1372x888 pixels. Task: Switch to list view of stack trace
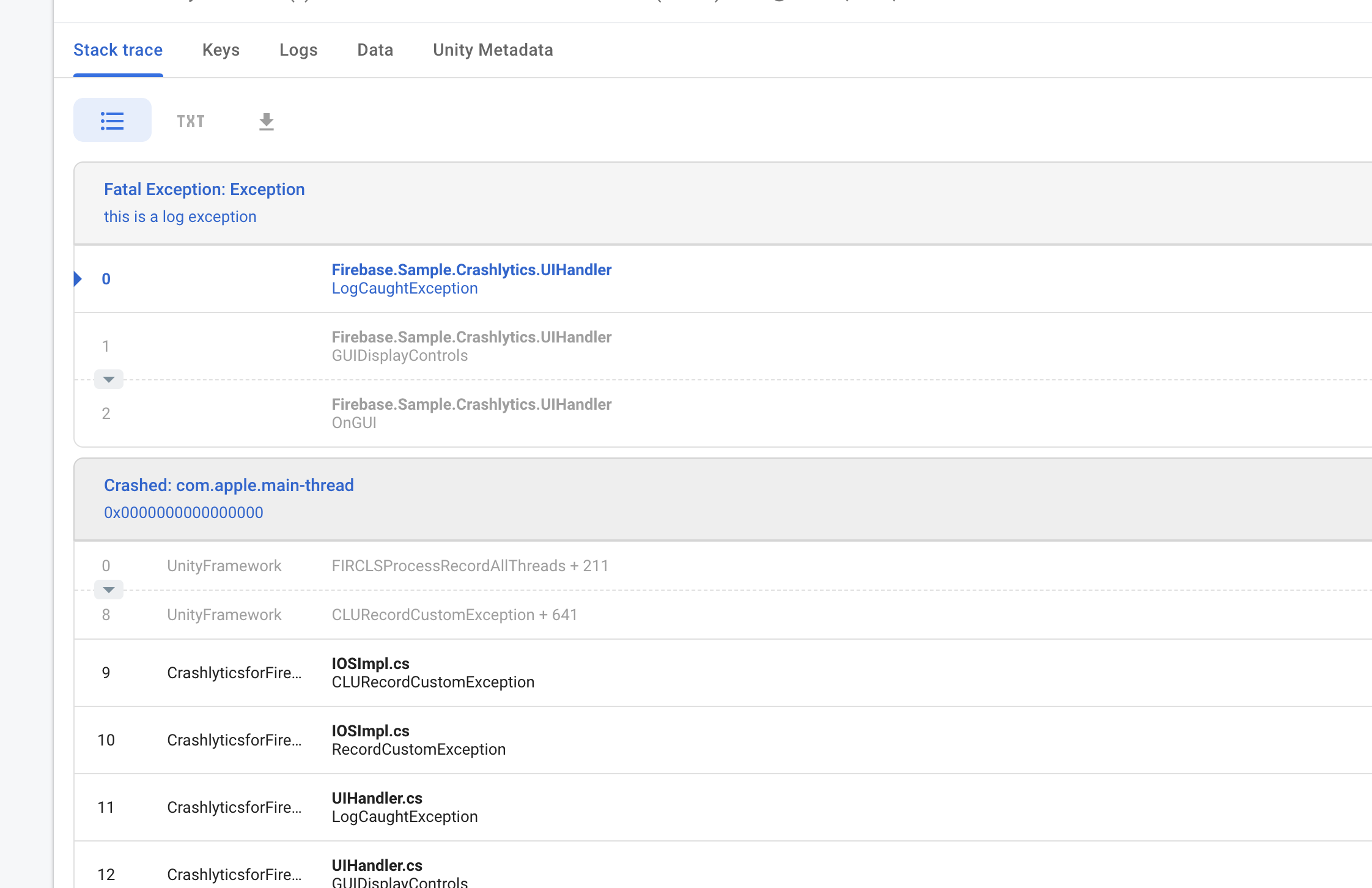tap(112, 120)
